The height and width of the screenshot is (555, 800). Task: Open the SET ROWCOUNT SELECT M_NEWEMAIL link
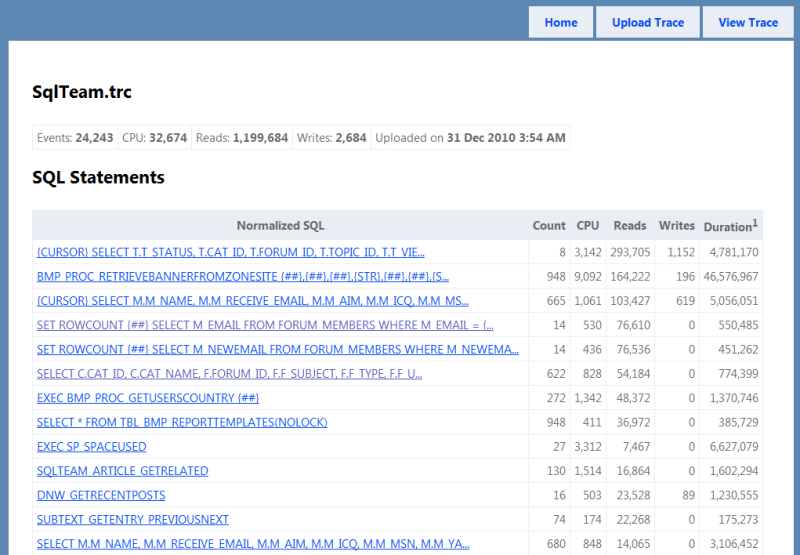278,349
